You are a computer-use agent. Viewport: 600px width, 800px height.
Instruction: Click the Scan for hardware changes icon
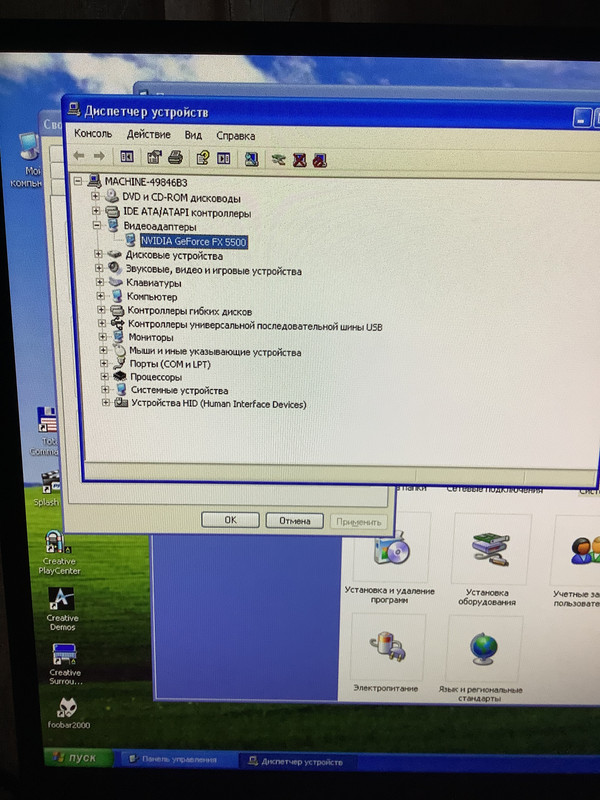click(x=251, y=159)
